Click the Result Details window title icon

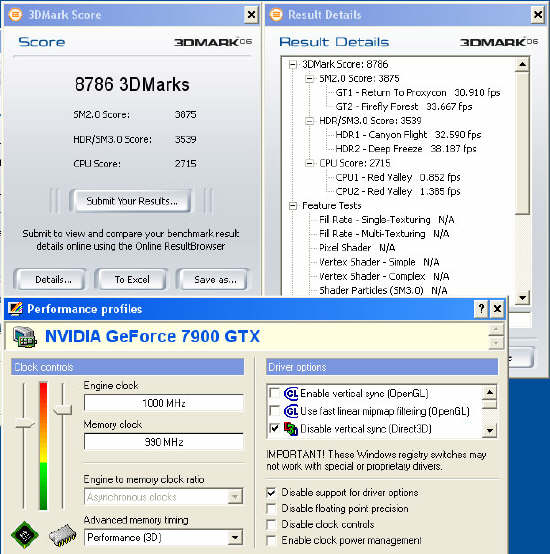276,14
